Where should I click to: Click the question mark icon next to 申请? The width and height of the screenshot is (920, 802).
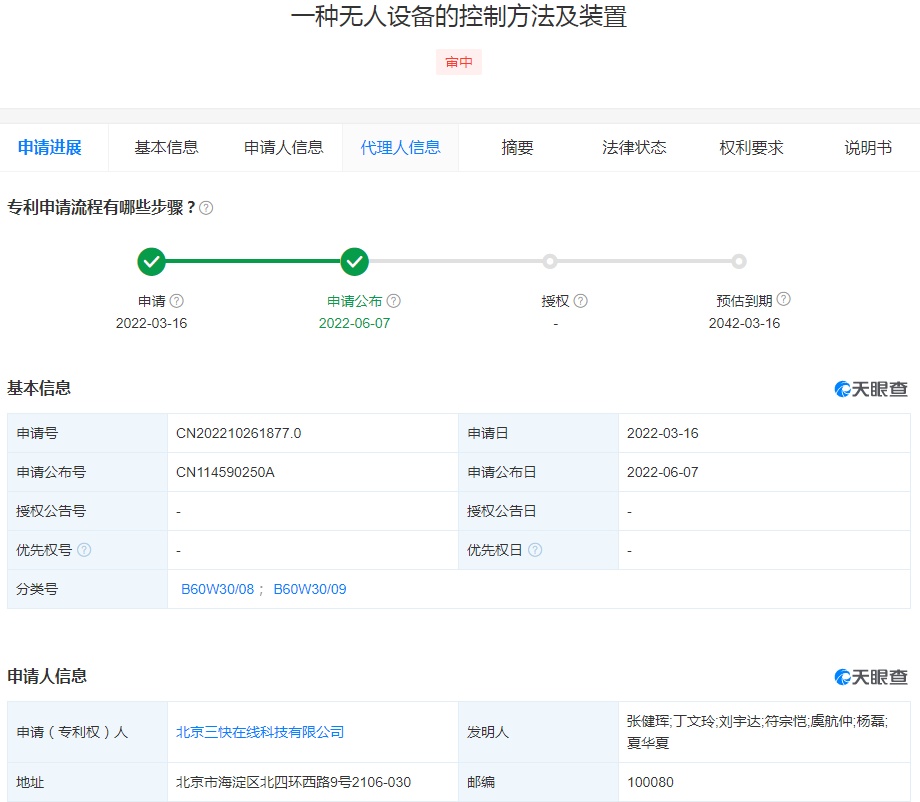click(x=177, y=301)
